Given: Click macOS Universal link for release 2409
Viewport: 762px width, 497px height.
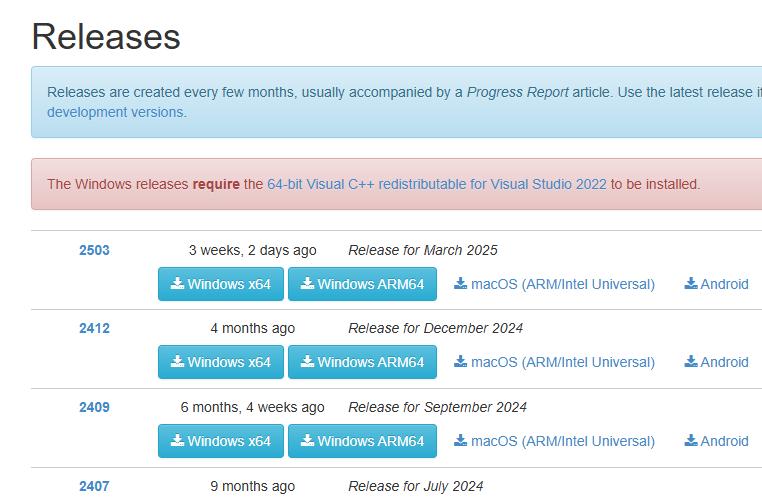Looking at the screenshot, I should click(x=554, y=441).
